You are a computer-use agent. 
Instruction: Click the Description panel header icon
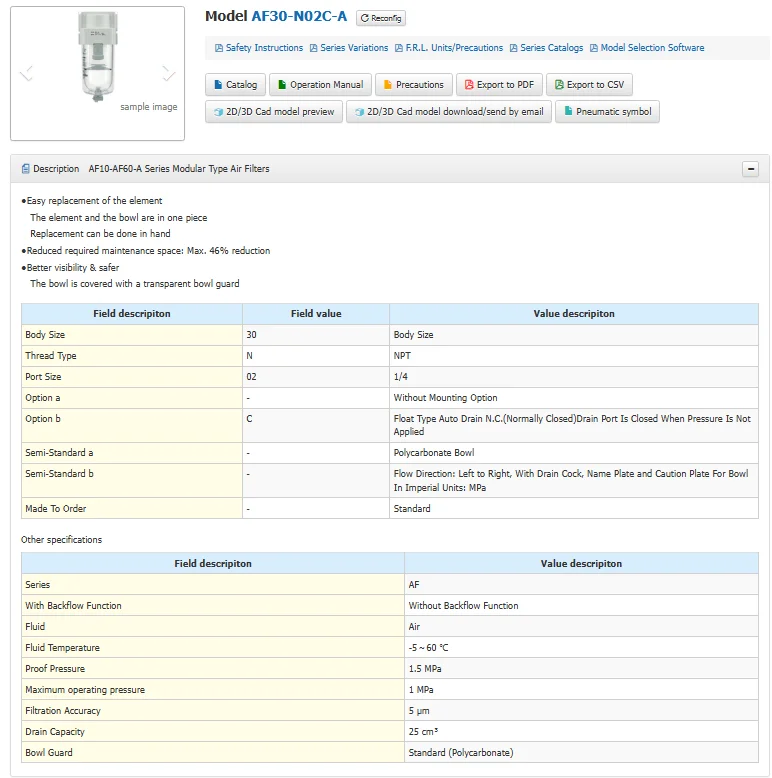coord(25,169)
